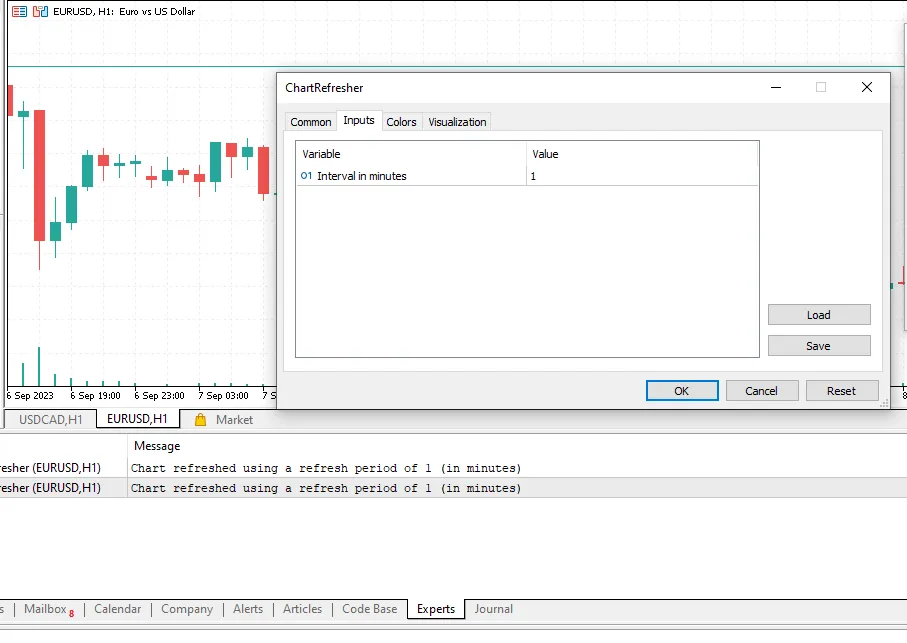Click the resize grip of the ChartRefresher dialog
This screenshot has height=643, width=907.
[884, 402]
